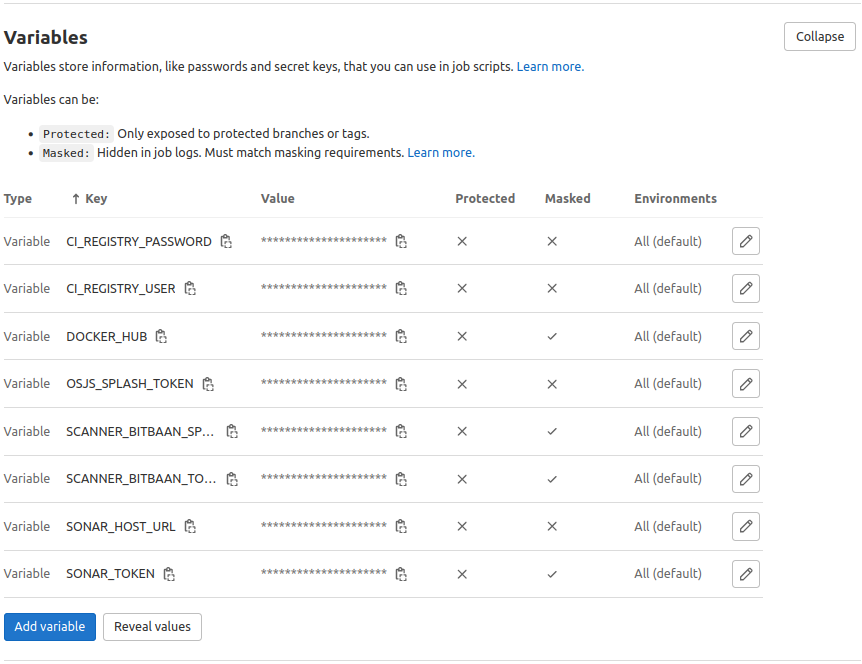Image resolution: width=862 pixels, height=664 pixels.
Task: Edit the DOCKER_HUB variable
Action: (745, 336)
